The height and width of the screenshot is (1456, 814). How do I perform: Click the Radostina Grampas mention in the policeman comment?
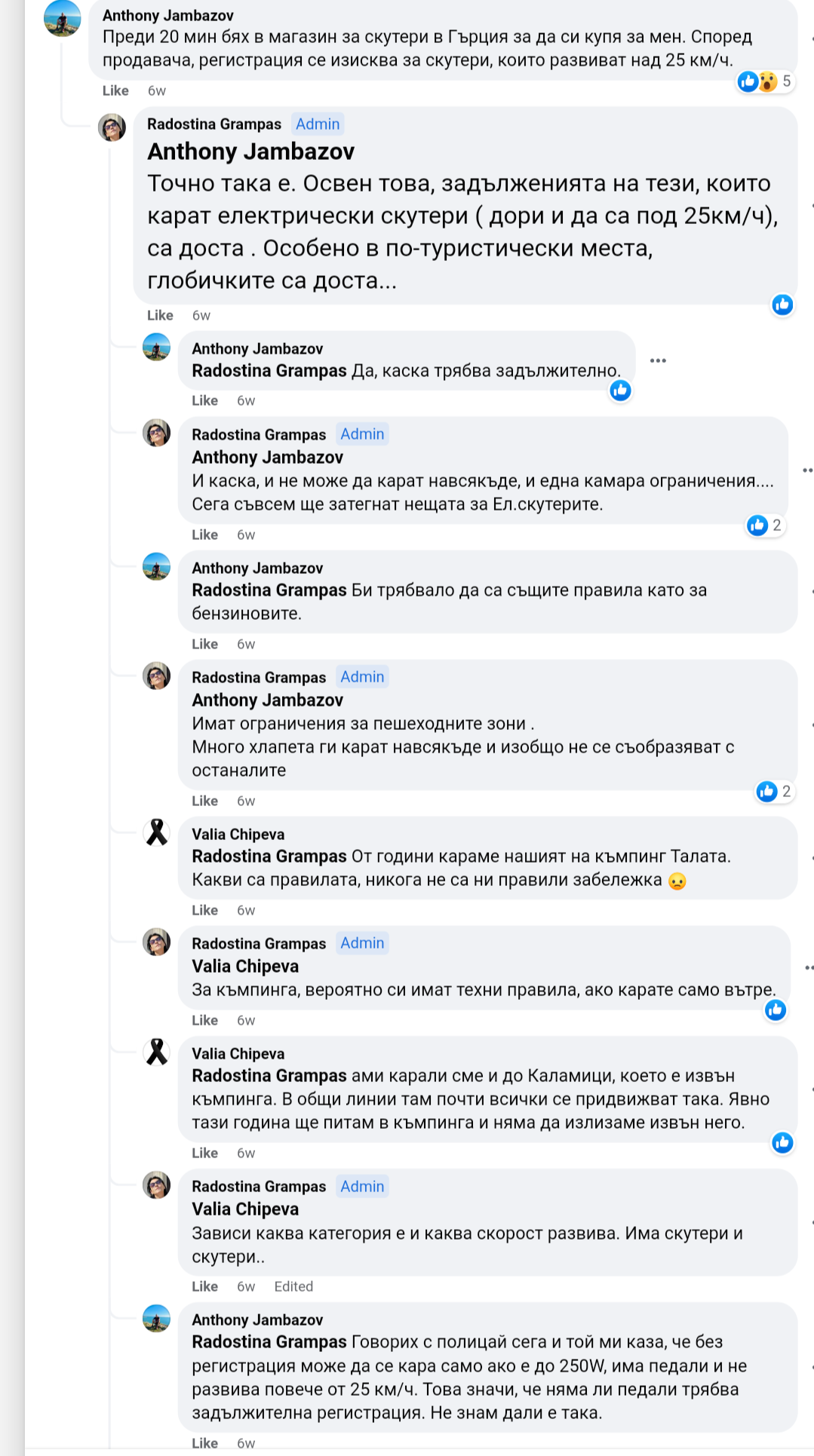(x=269, y=1342)
